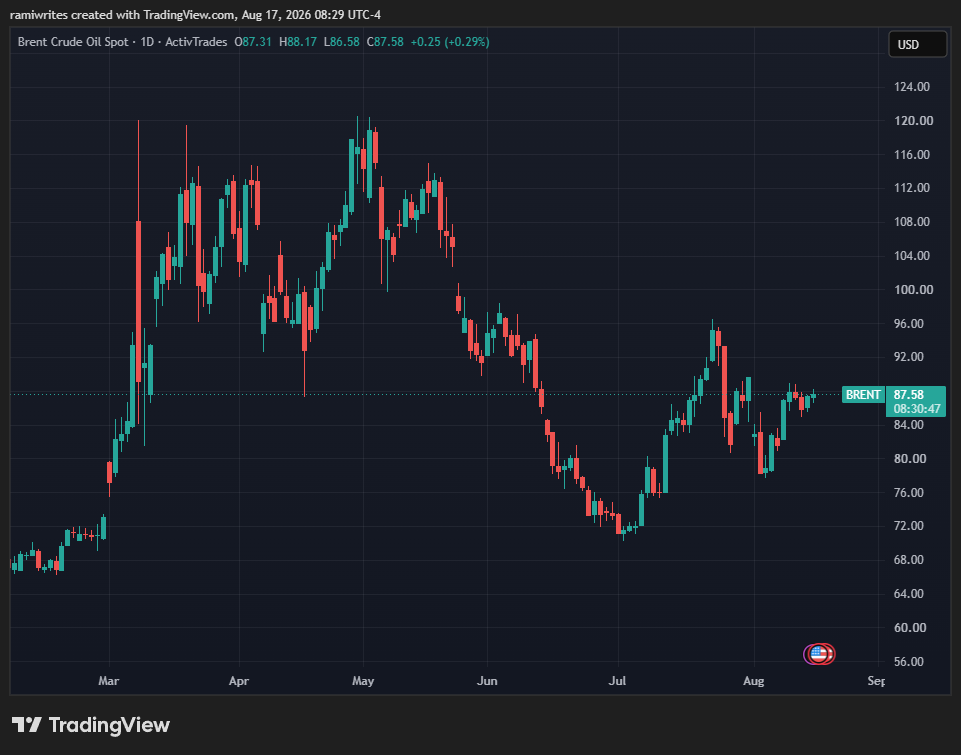The image size is (961, 755).
Task: Click the US economic event flag icon
Action: click(x=819, y=654)
